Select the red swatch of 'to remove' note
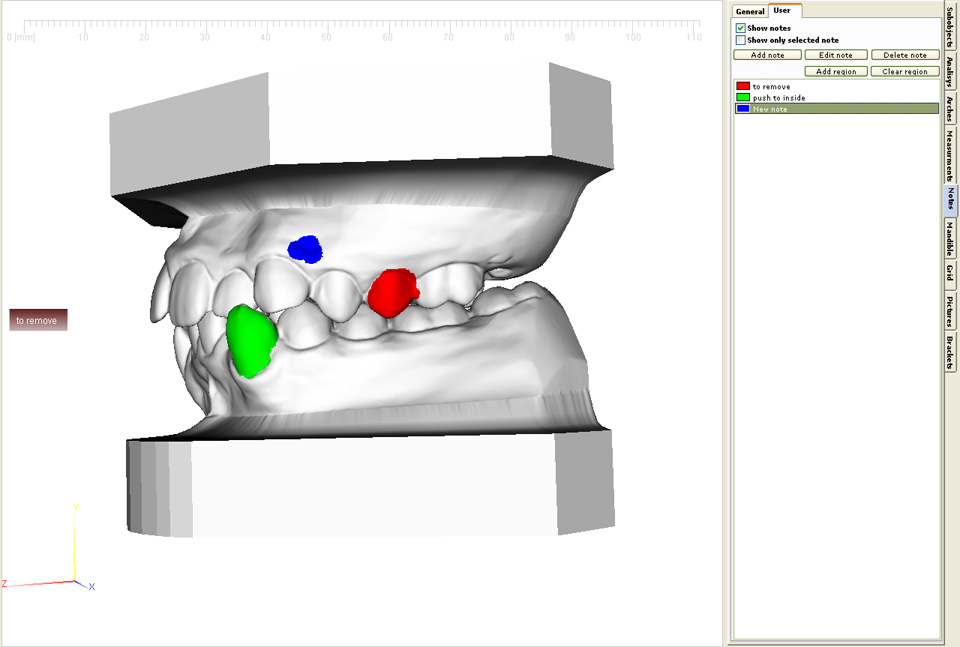Viewport: 960px width, 647px height. click(x=743, y=86)
